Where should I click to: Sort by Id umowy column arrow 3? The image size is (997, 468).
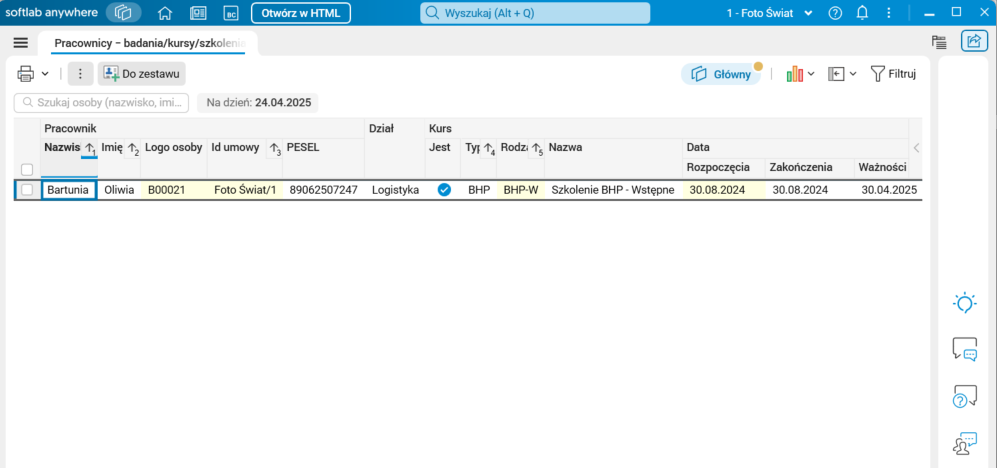[x=274, y=149]
